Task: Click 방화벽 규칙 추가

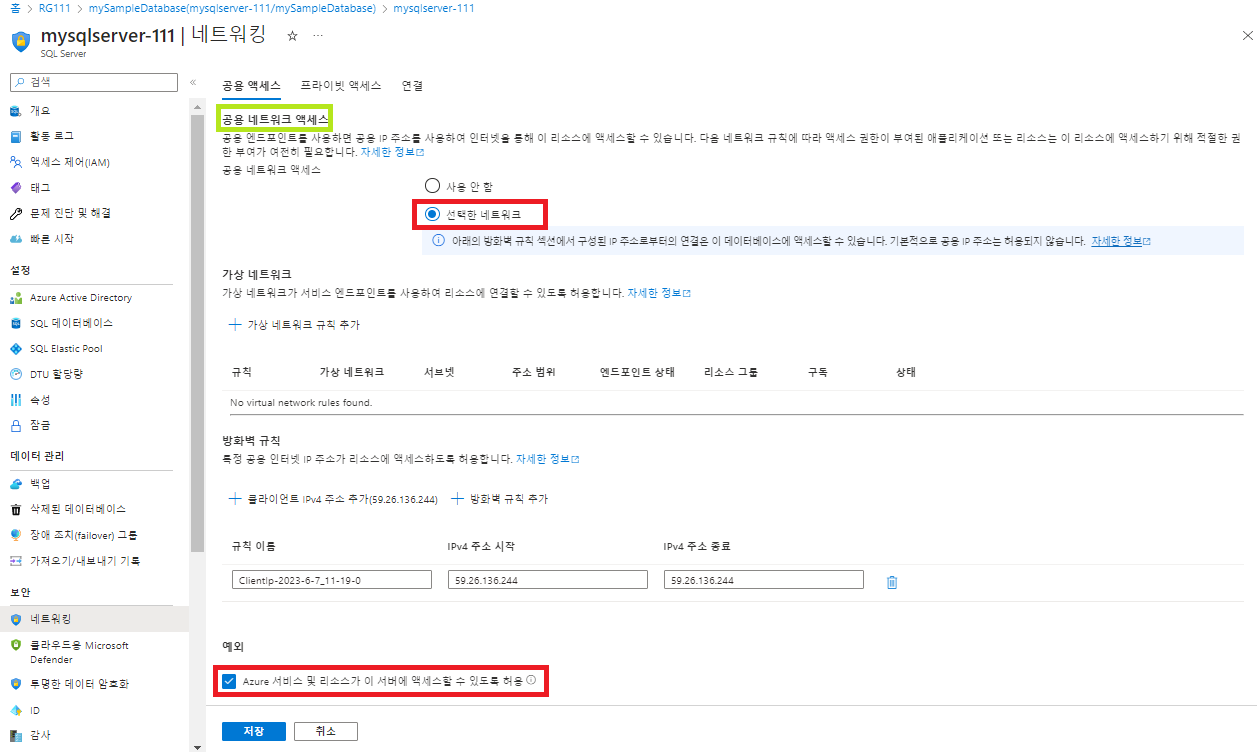Action: coord(500,499)
